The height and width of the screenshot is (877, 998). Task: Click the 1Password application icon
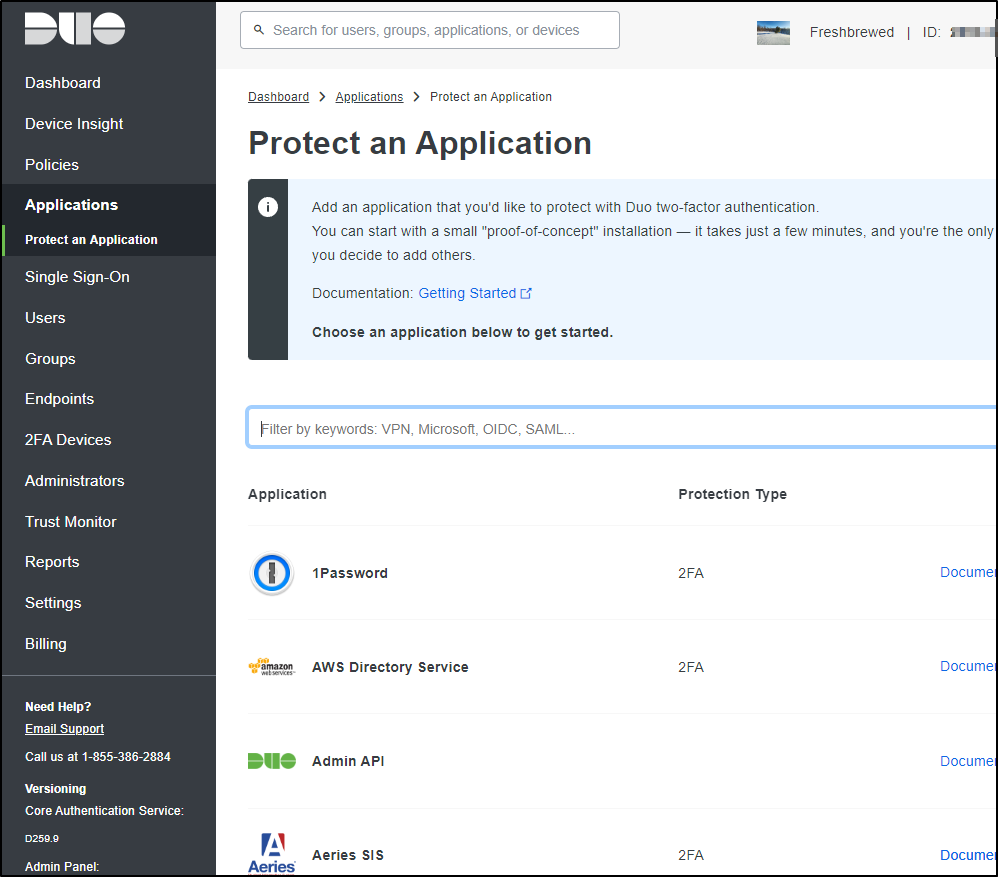tap(272, 573)
